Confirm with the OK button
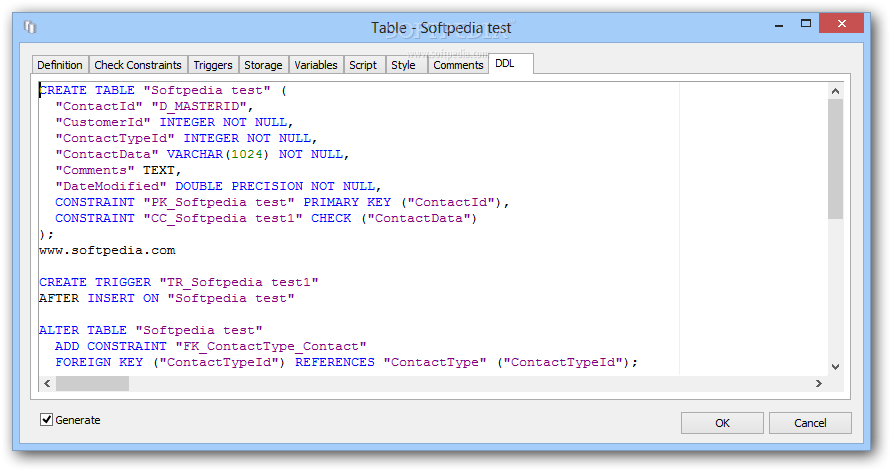The width and height of the screenshot is (891, 471). [722, 423]
